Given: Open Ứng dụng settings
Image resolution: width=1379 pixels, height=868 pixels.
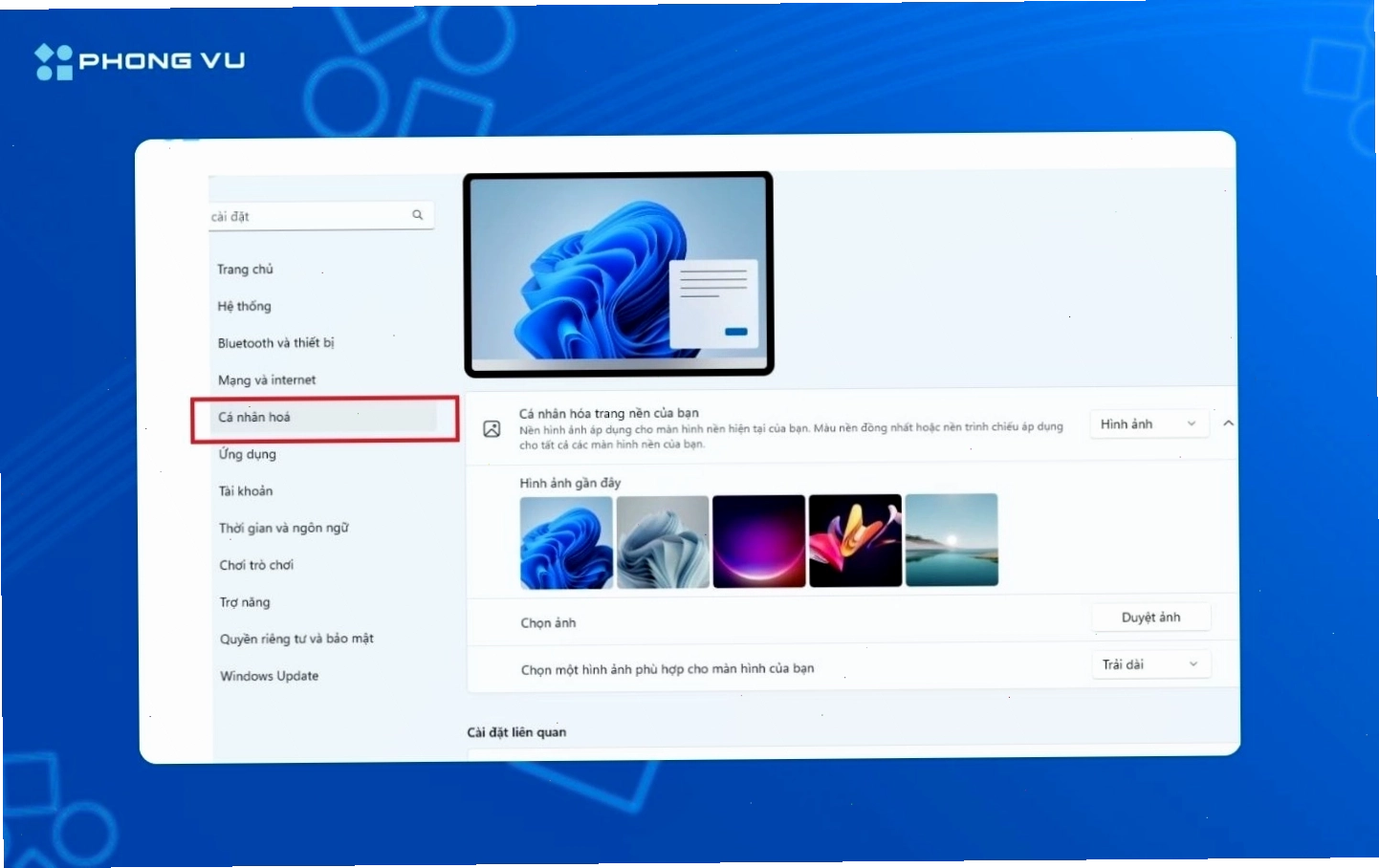Looking at the screenshot, I should pos(247,454).
